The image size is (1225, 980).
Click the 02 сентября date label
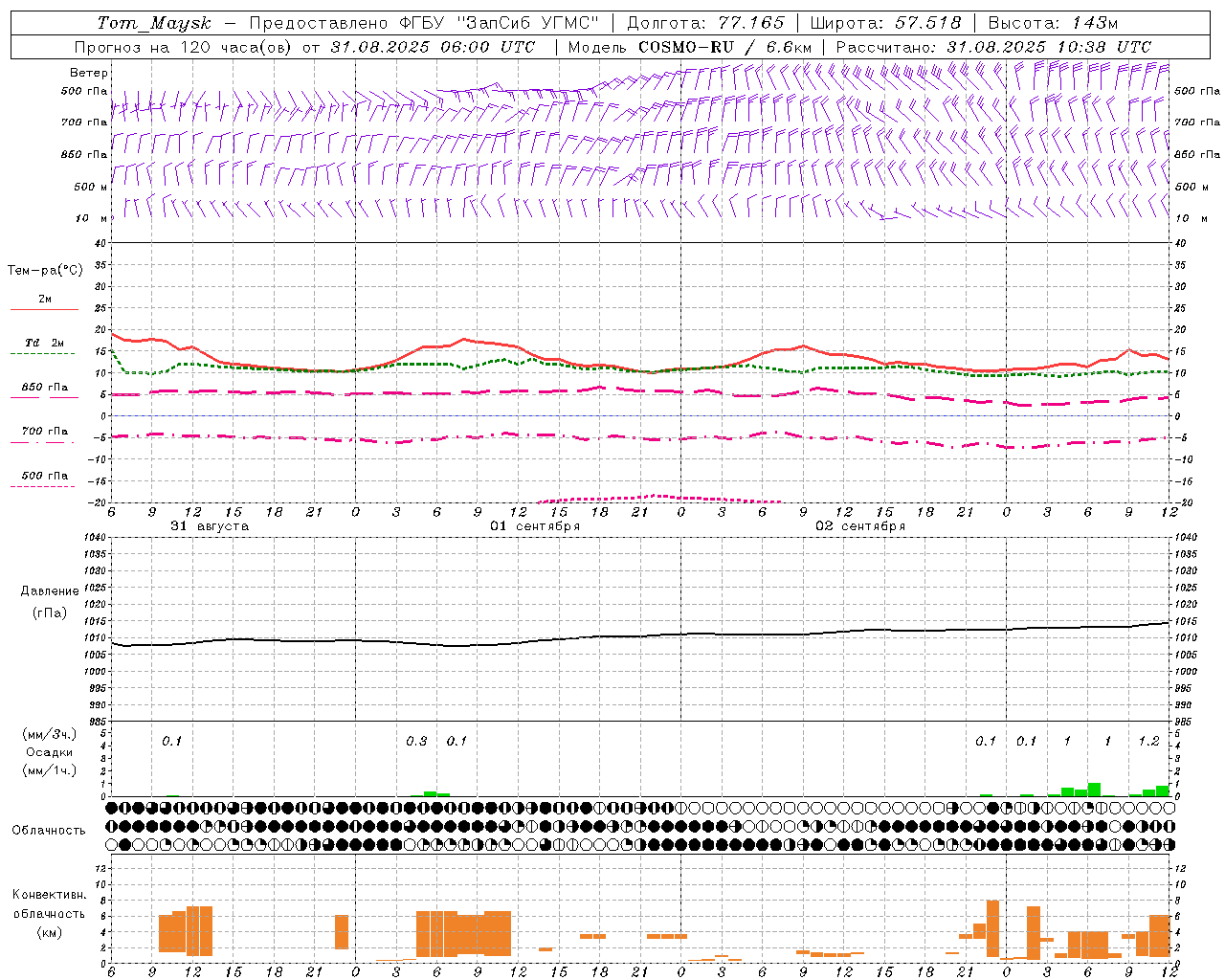tap(860, 526)
